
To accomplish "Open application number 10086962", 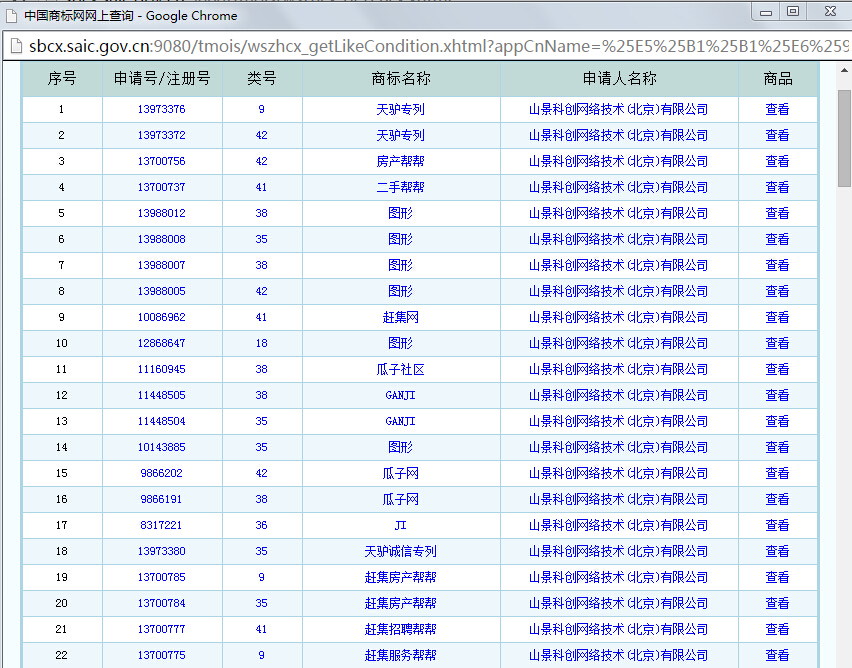I will click(x=161, y=317).
